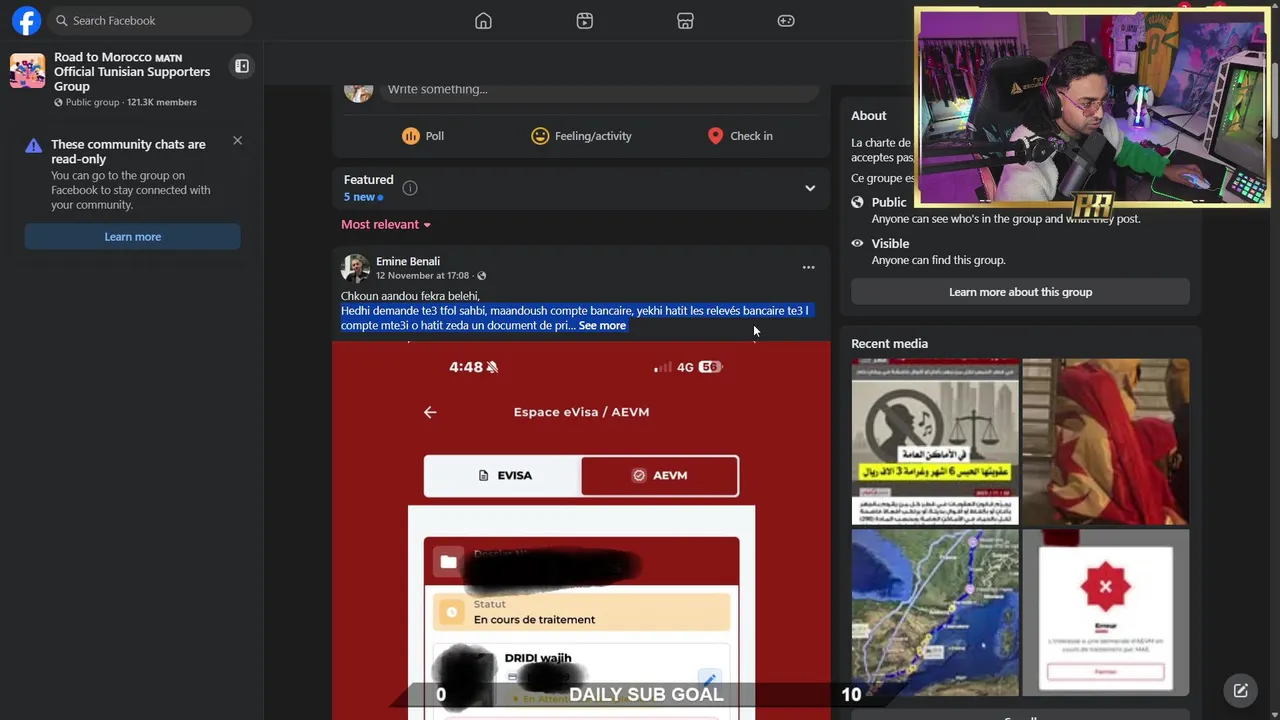Click the red location pin icon
This screenshot has height=720, width=1280.
715,136
